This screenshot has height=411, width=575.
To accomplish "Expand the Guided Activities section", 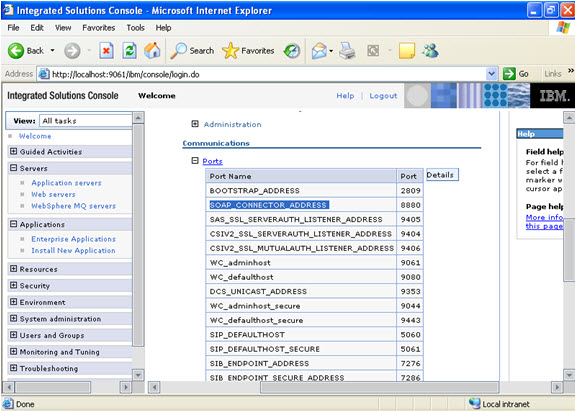I will tap(14, 151).
